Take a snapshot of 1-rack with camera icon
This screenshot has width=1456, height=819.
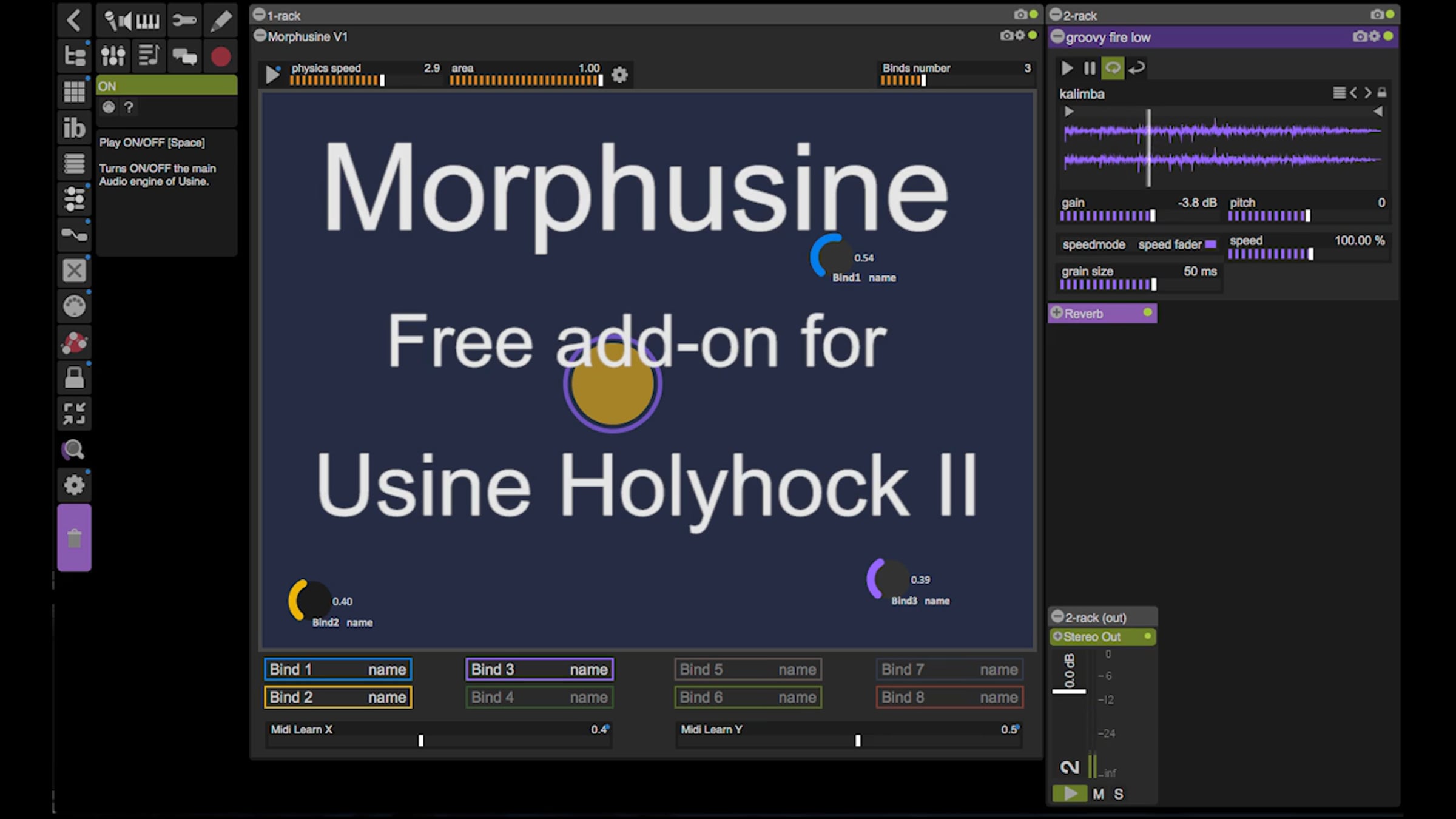[x=1020, y=15]
